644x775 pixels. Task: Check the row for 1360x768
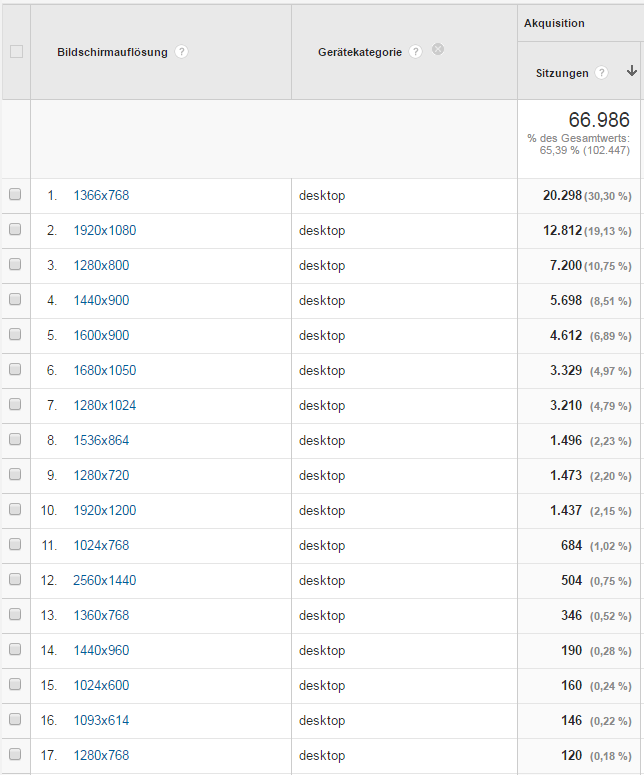point(15,614)
